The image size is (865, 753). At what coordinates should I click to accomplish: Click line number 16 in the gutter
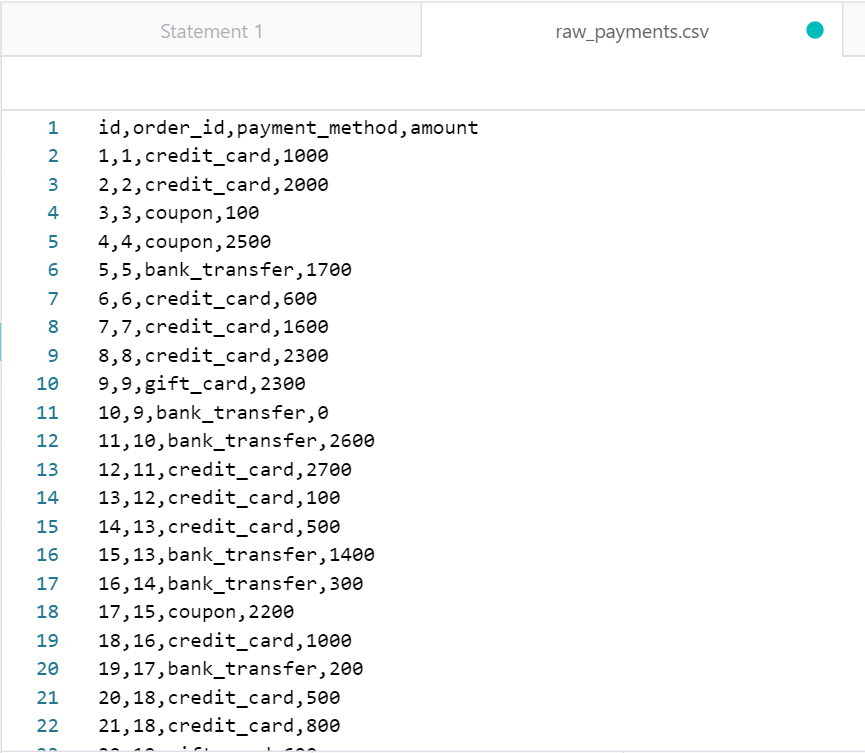tap(48, 555)
